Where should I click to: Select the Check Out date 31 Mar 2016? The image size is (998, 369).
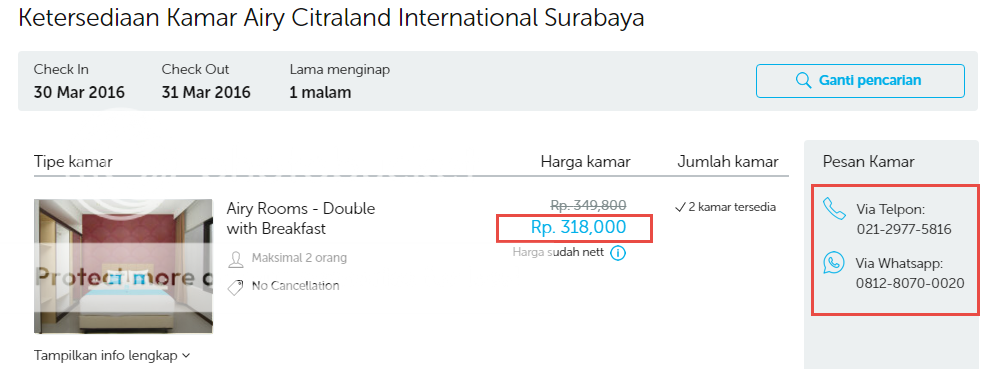pyautogui.click(x=206, y=92)
